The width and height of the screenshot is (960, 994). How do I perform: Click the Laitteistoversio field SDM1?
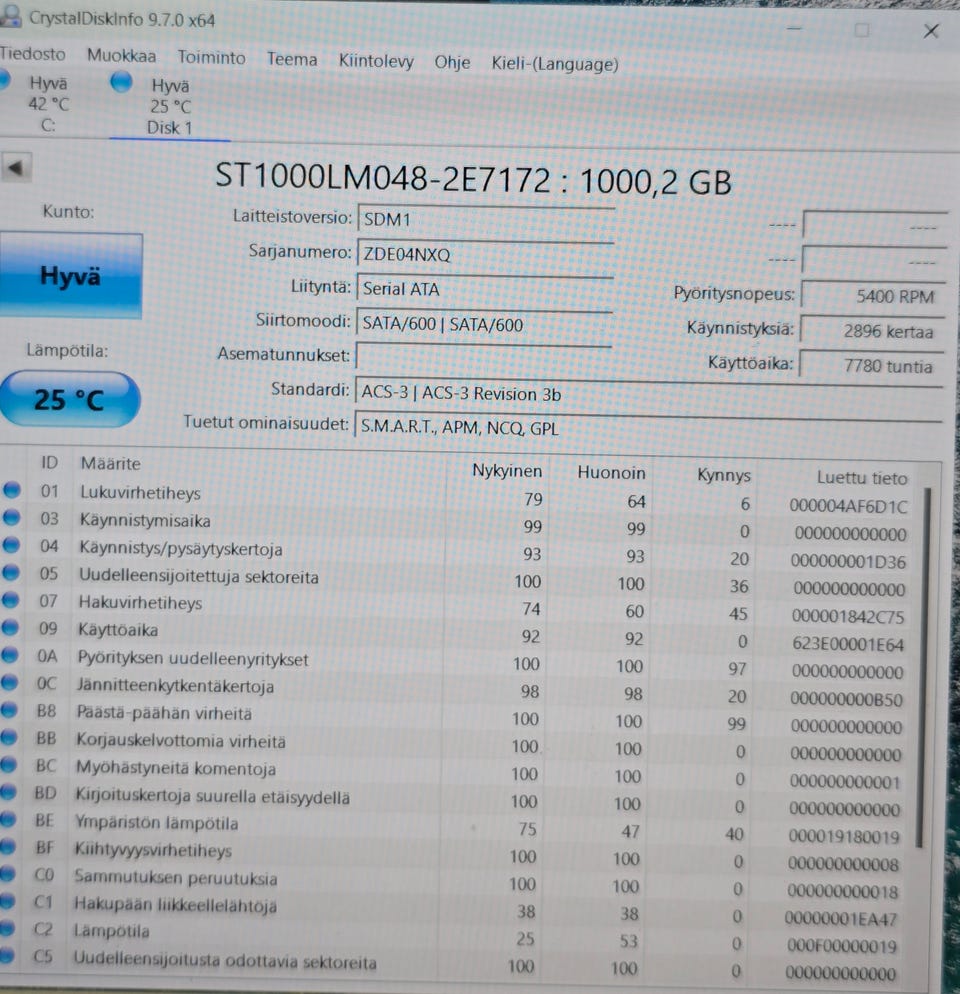click(486, 220)
